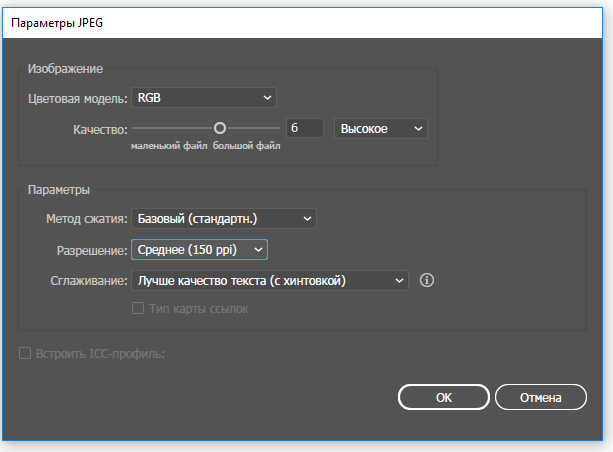The image size is (613, 452).
Task: Open the Цветовая модель dropdown showing RGB
Action: 204,97
